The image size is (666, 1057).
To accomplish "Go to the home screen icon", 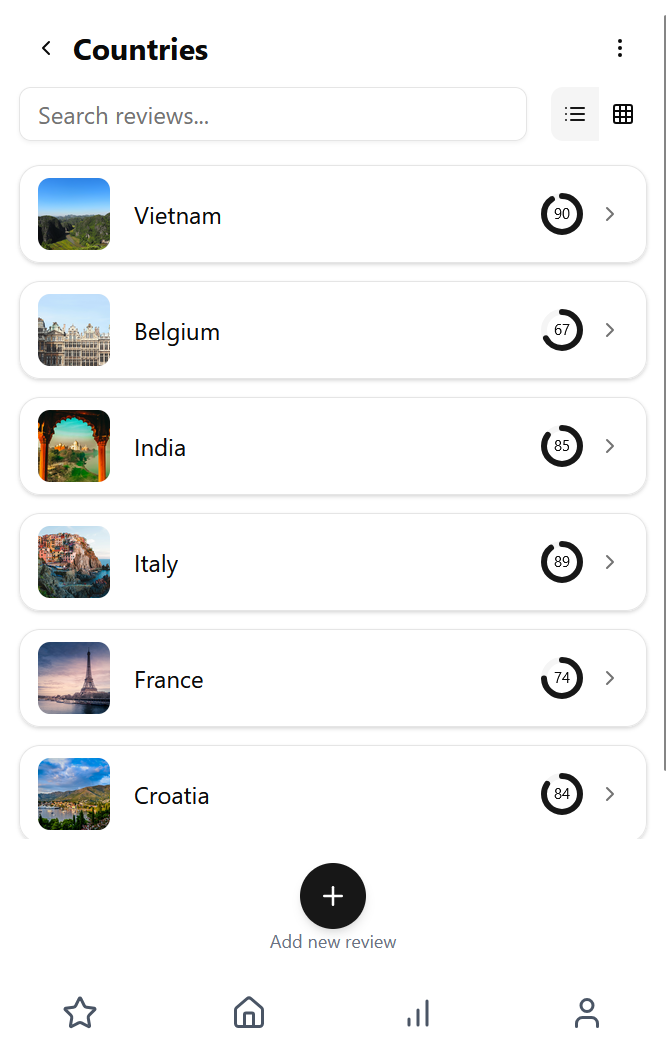I will [x=248, y=1013].
